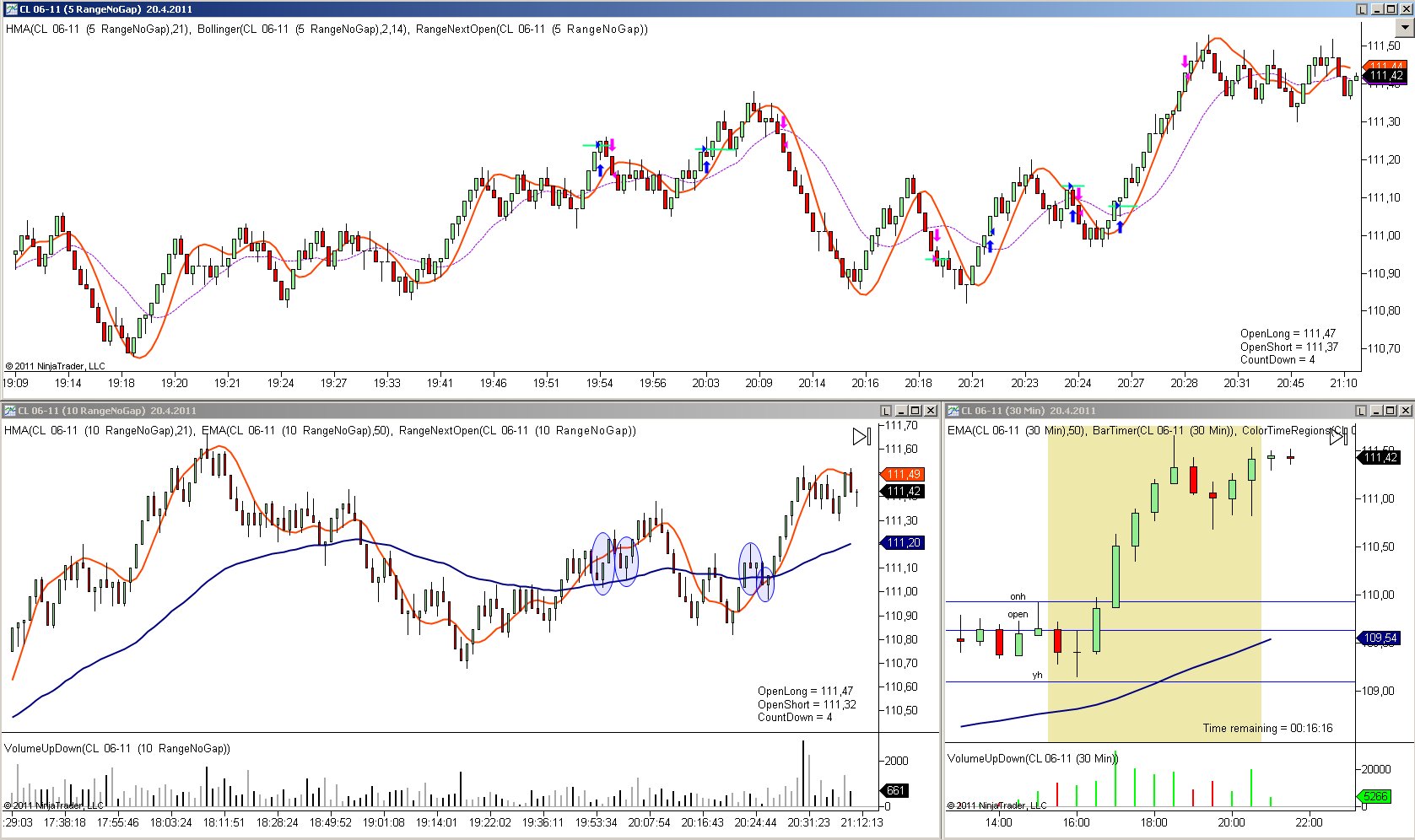1415x840 pixels.
Task: Click the chart icon in 5 RangeNoGap title bar
Action: [11, 9]
